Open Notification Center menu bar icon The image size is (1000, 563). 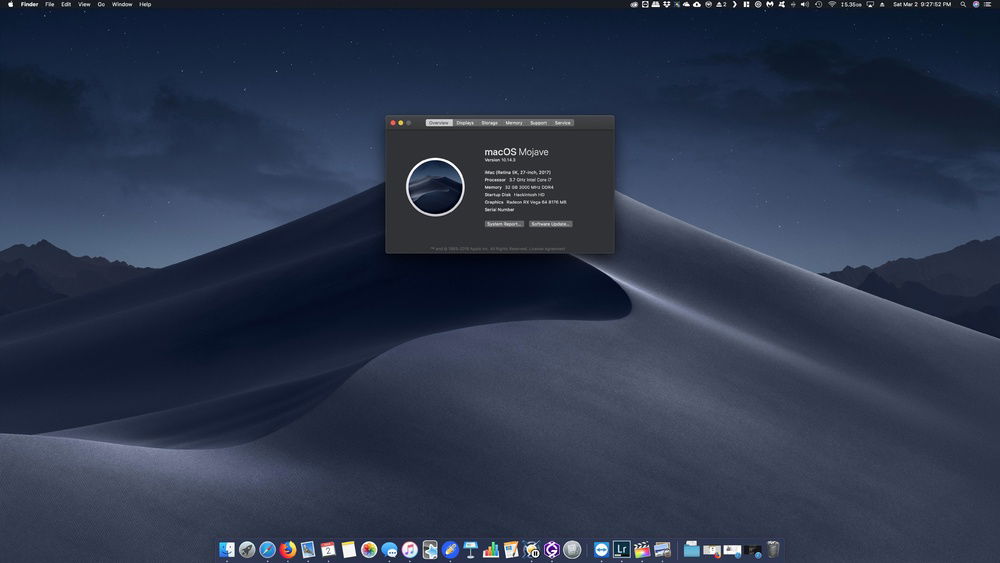tap(989, 4)
